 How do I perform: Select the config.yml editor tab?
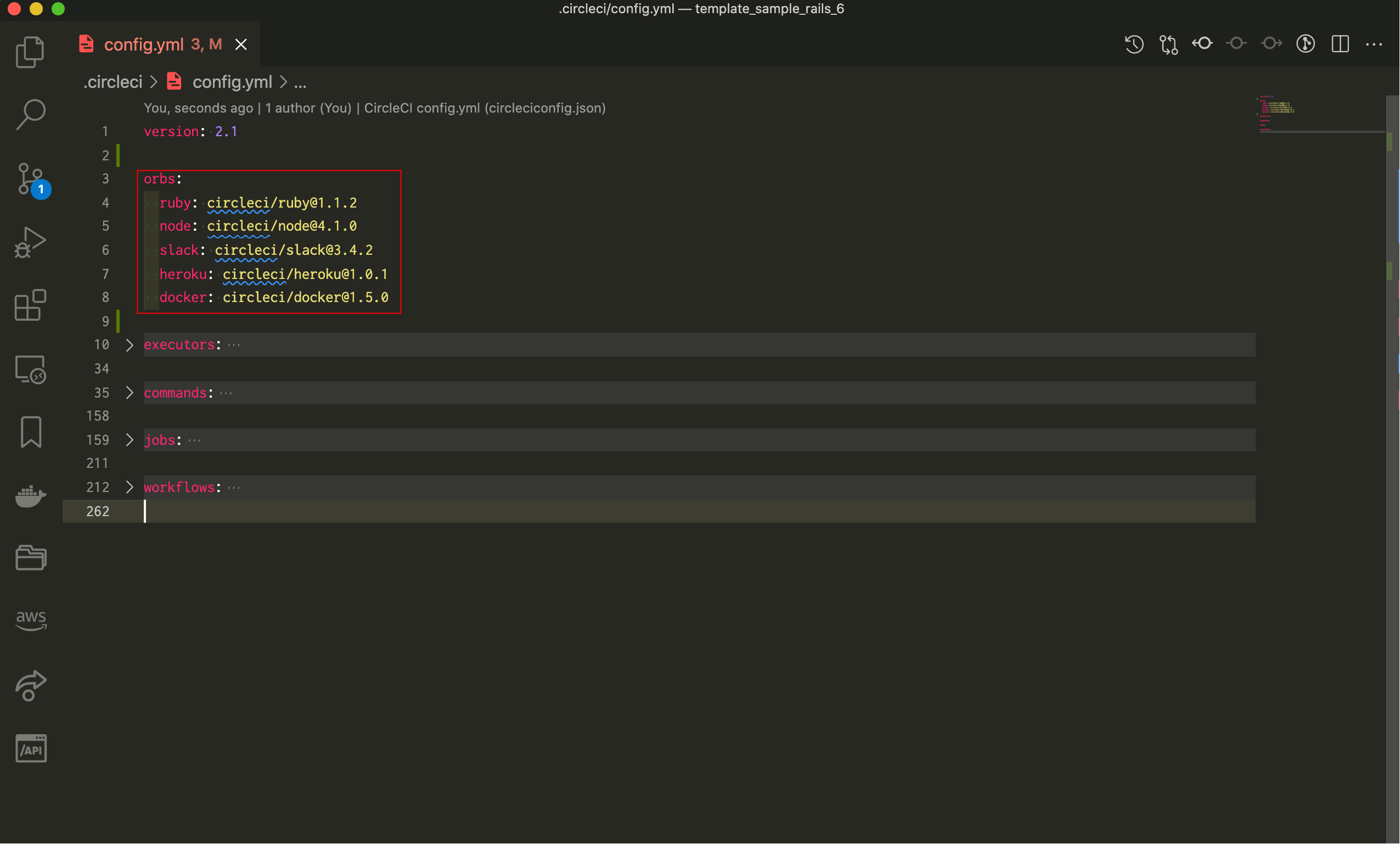pyautogui.click(x=144, y=44)
